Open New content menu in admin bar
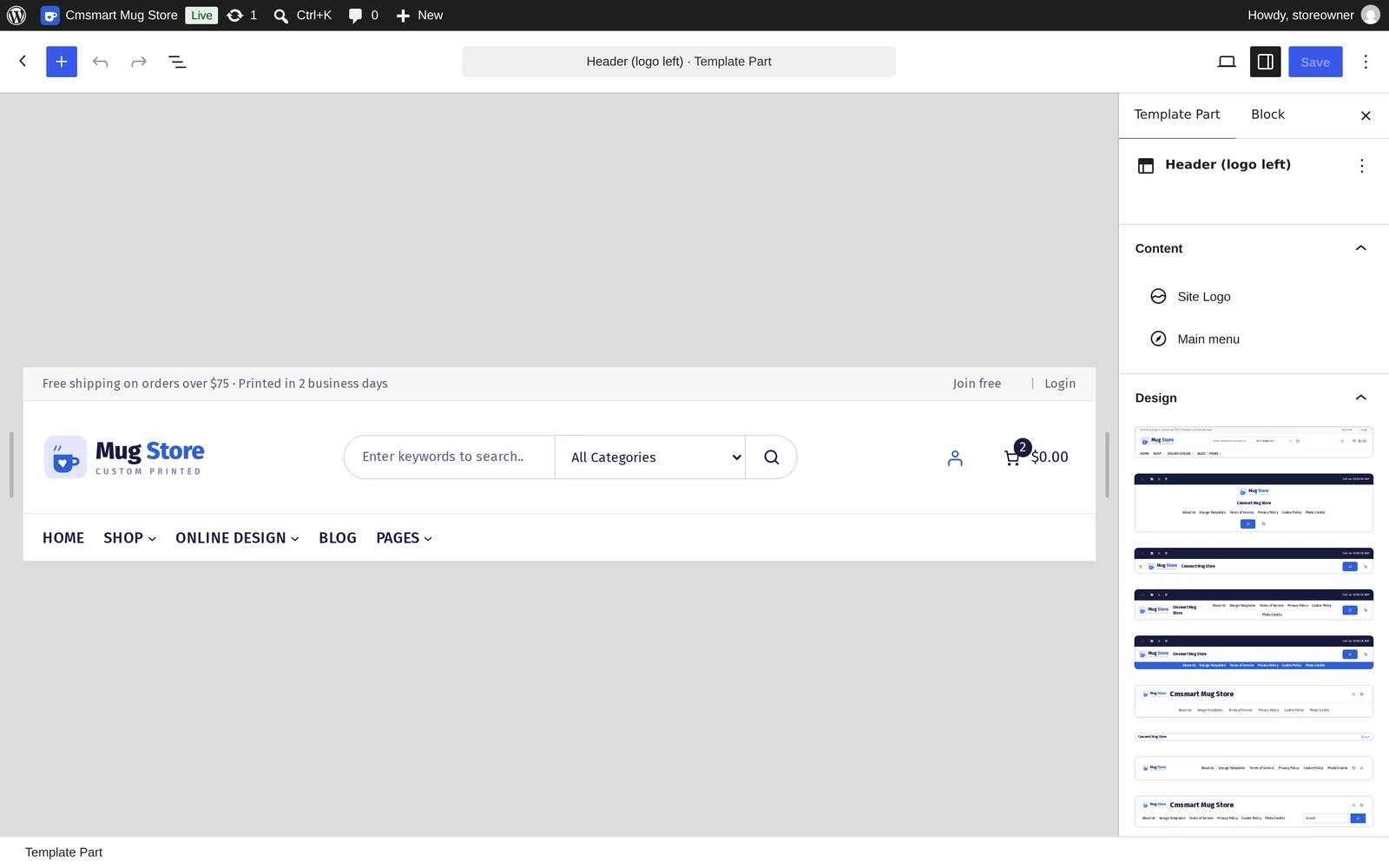1389x868 pixels. pyautogui.click(x=419, y=15)
